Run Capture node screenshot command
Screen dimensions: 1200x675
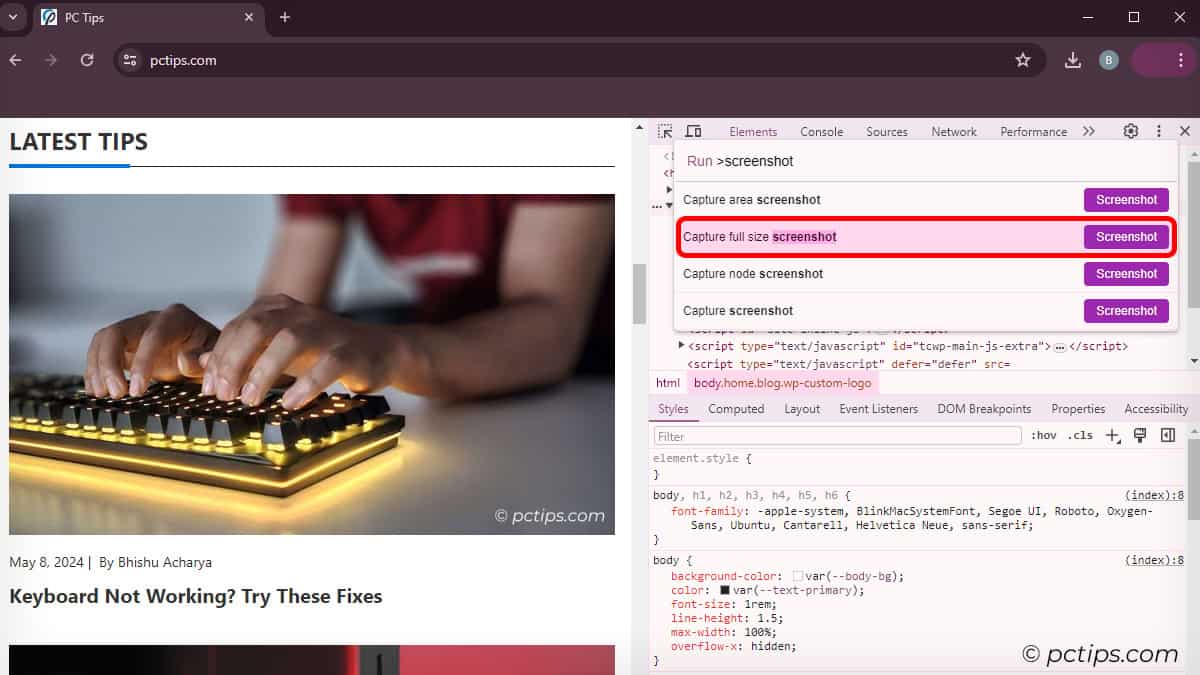tap(926, 274)
